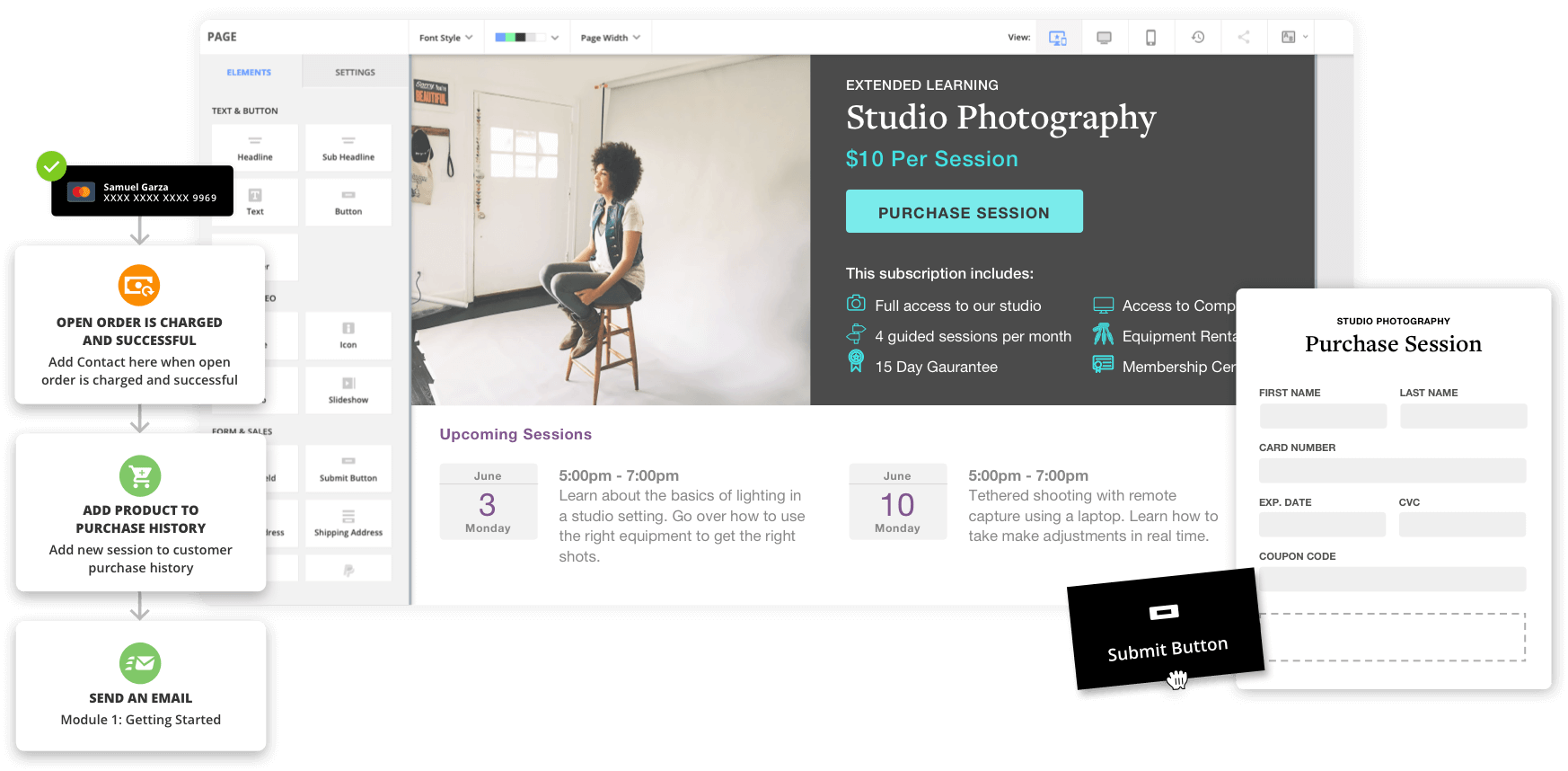Viewport: 1568px width, 771px height.
Task: Switch to mobile phone view
Action: tap(1150, 38)
